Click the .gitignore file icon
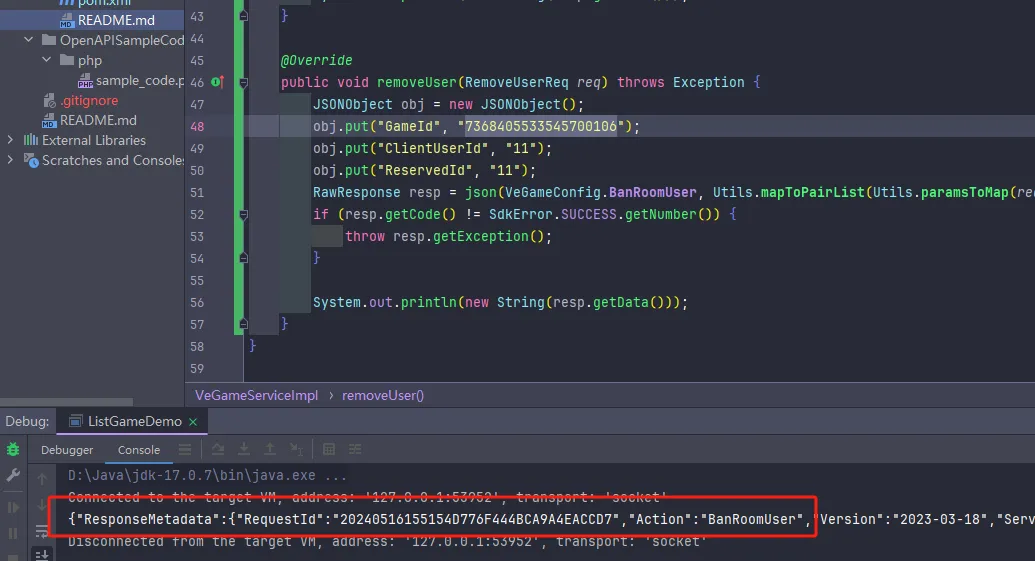The width and height of the screenshot is (1035, 561). (50, 101)
